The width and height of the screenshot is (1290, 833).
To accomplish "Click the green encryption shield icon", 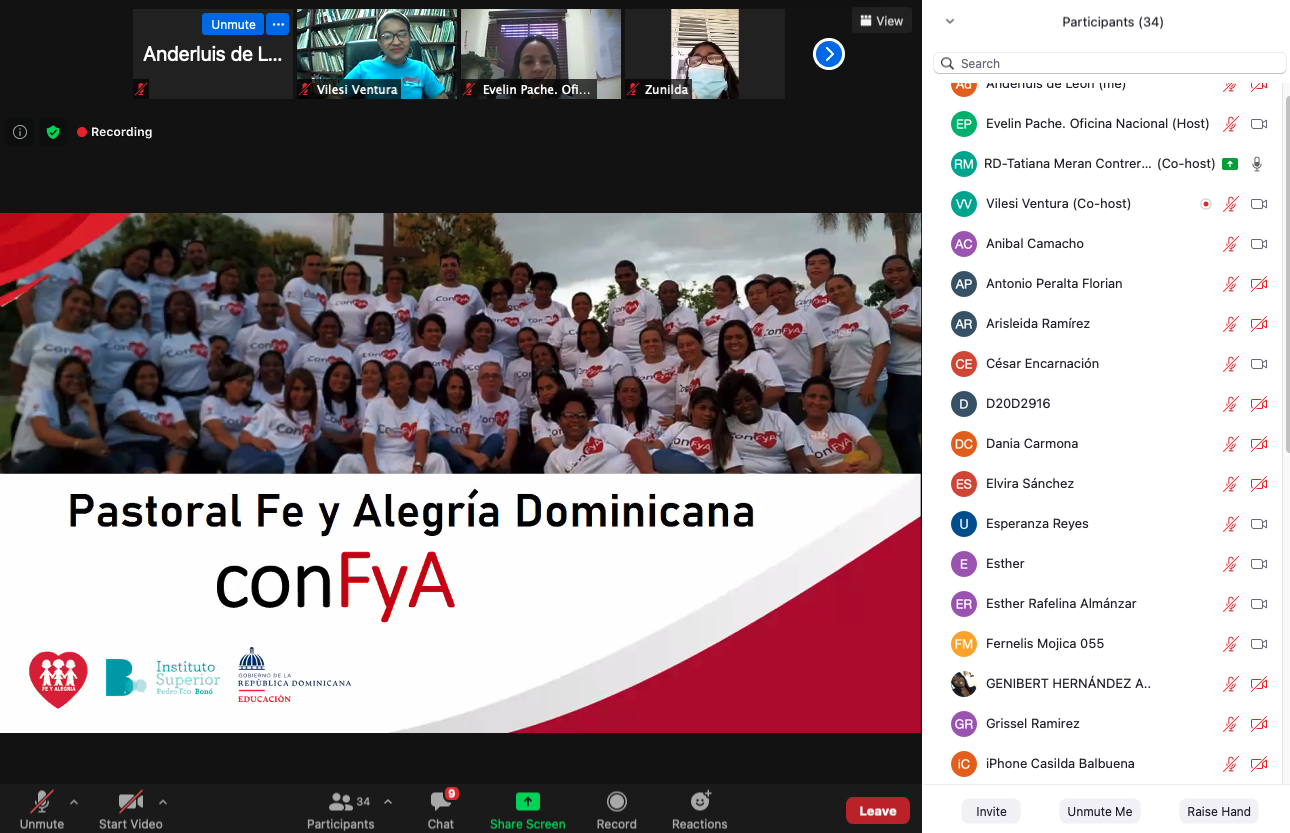I will (x=53, y=132).
